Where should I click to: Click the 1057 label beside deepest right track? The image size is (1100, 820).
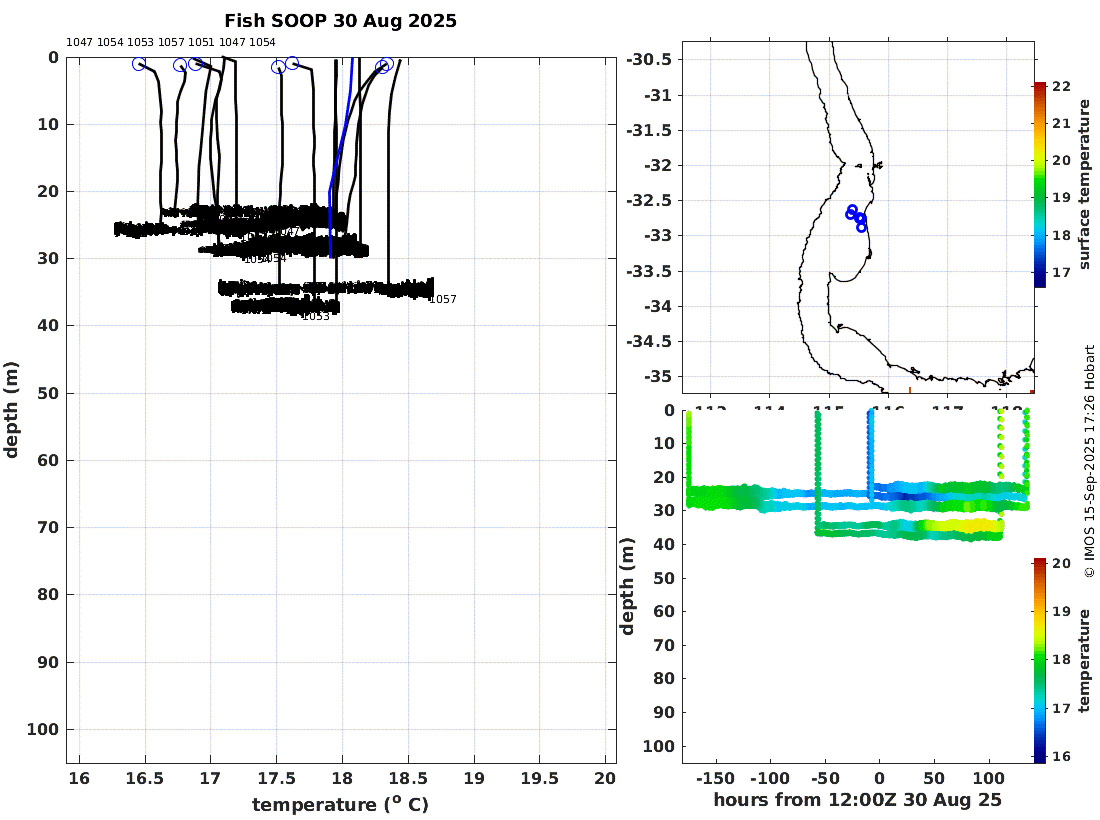(443, 300)
